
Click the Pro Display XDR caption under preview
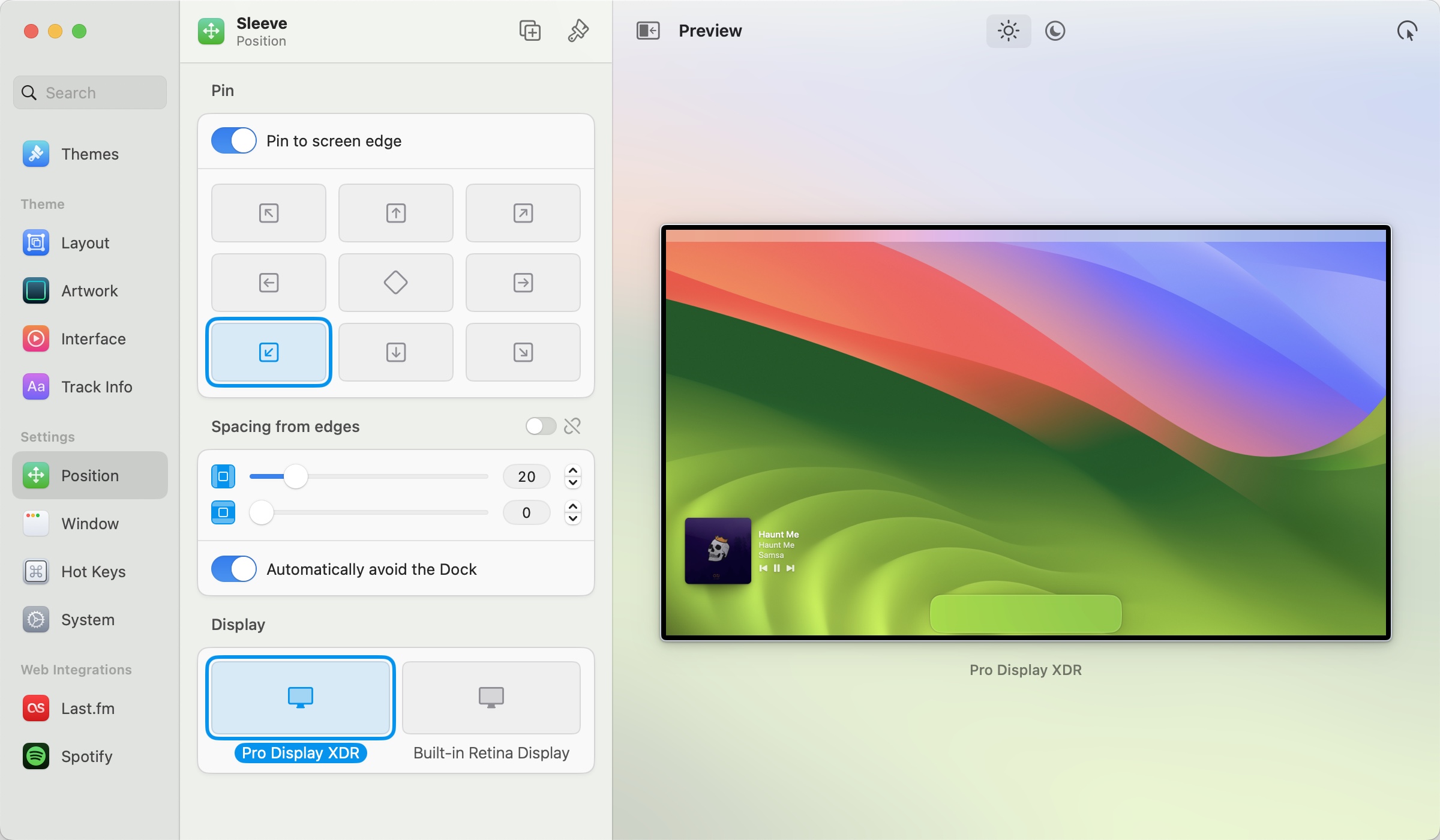[1025, 670]
